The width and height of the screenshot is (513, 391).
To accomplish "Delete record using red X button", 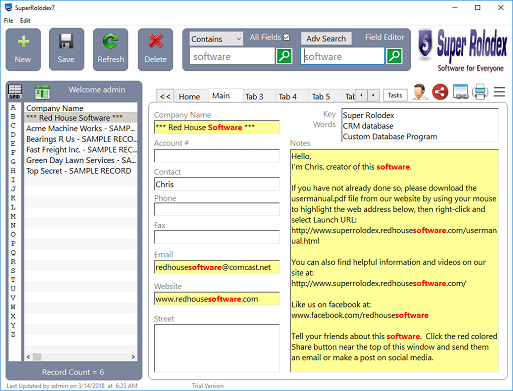I will (x=155, y=49).
